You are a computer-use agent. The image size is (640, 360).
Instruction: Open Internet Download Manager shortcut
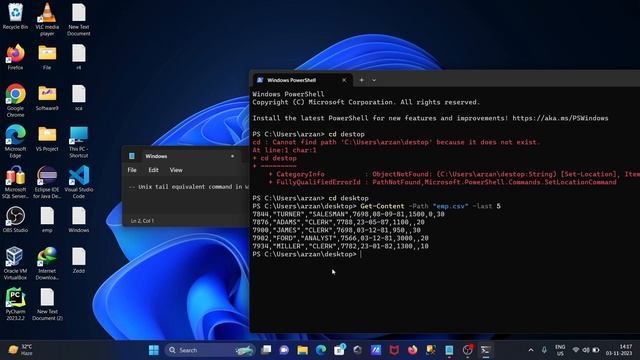[x=47, y=264]
